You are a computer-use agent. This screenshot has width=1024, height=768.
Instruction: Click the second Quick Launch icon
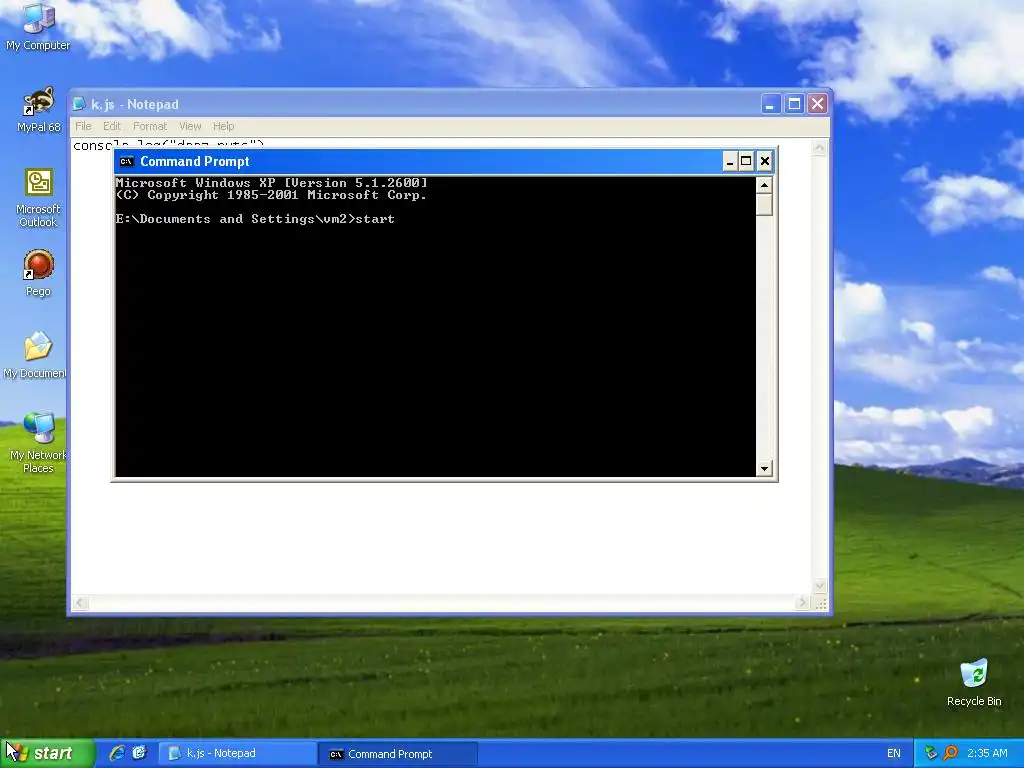pyautogui.click(x=140, y=753)
